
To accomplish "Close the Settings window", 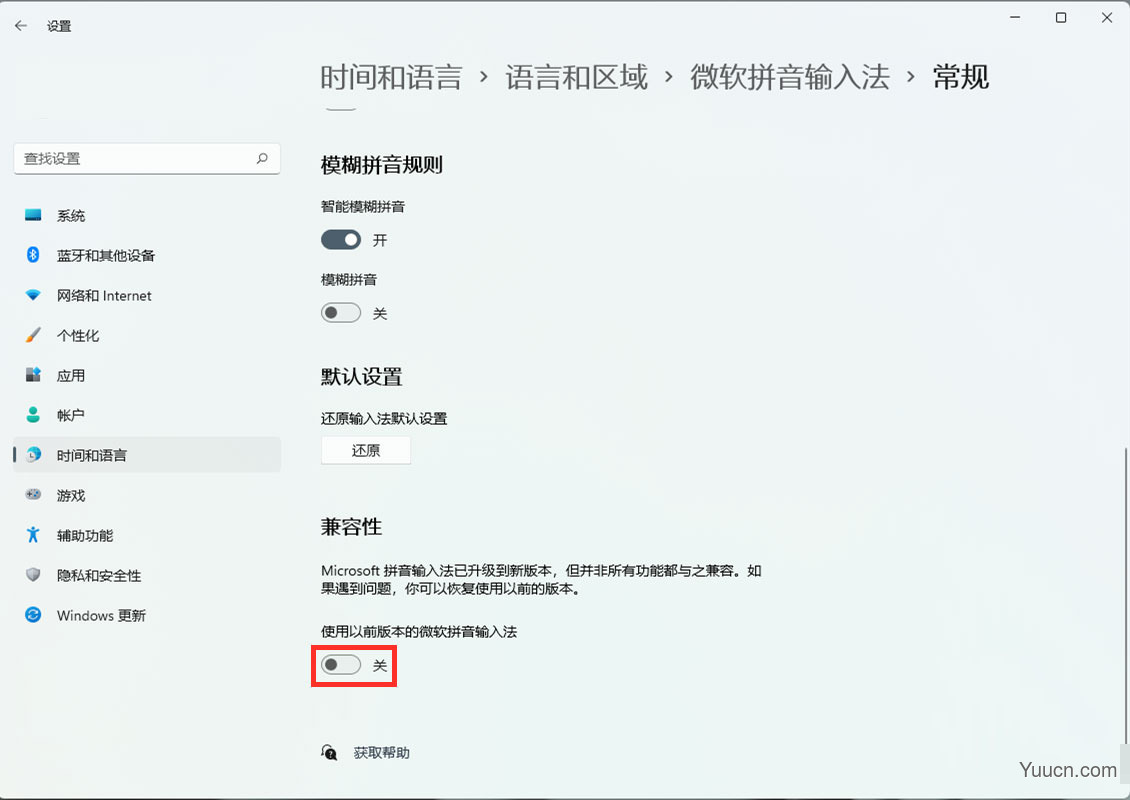I will point(1107,17).
